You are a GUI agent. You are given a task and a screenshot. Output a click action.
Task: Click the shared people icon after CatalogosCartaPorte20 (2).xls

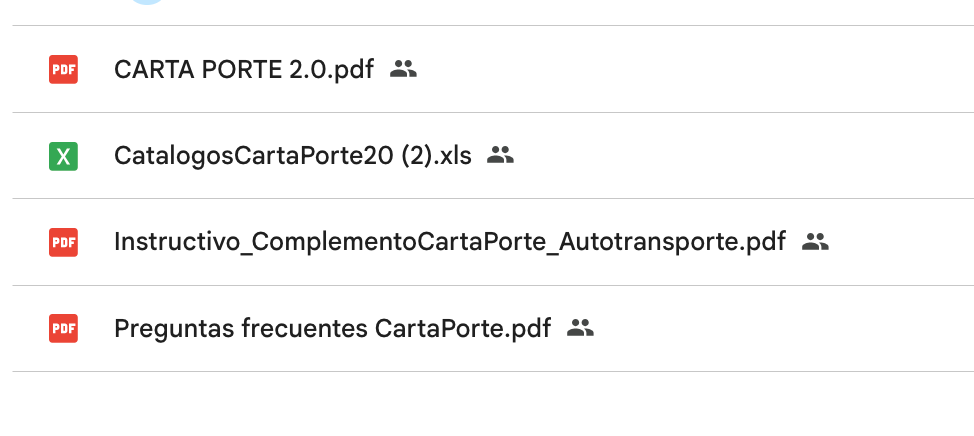click(500, 155)
